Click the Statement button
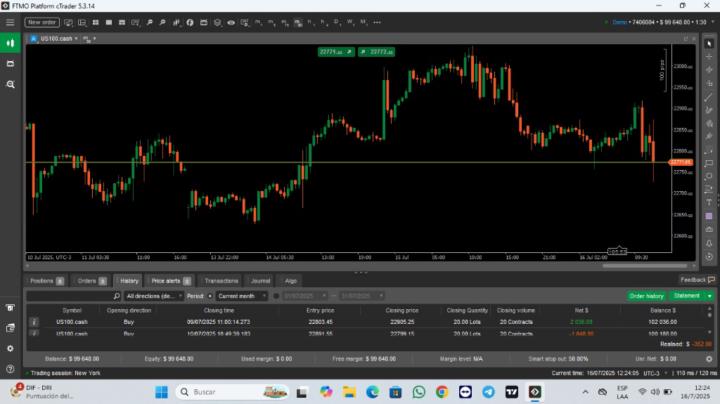720x404 pixels. tap(688, 296)
